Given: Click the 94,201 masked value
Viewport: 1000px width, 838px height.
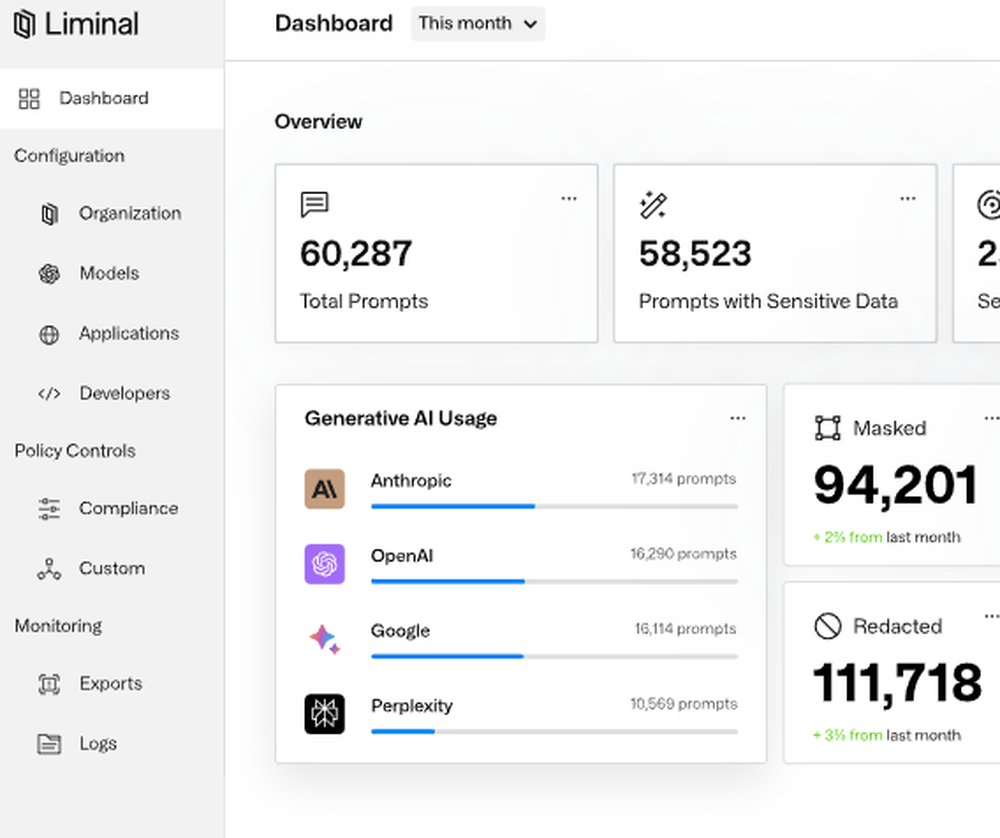Looking at the screenshot, I should (896, 485).
